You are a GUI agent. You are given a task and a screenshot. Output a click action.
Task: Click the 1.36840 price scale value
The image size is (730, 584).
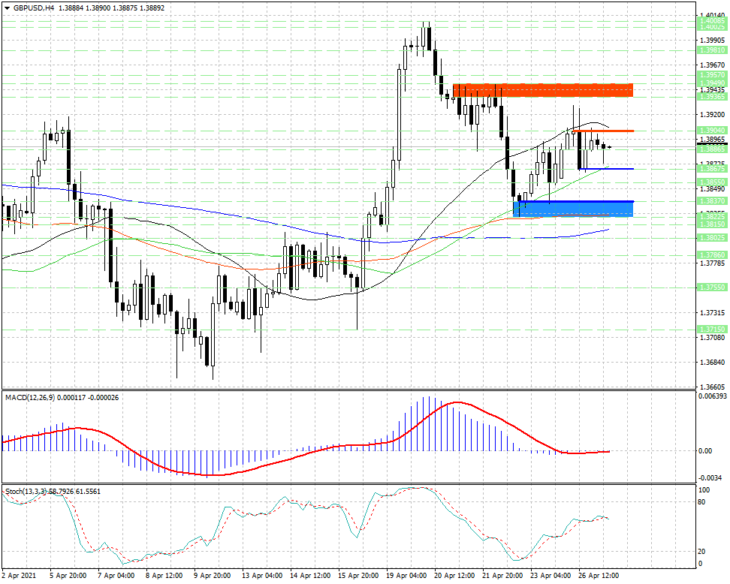click(712, 362)
